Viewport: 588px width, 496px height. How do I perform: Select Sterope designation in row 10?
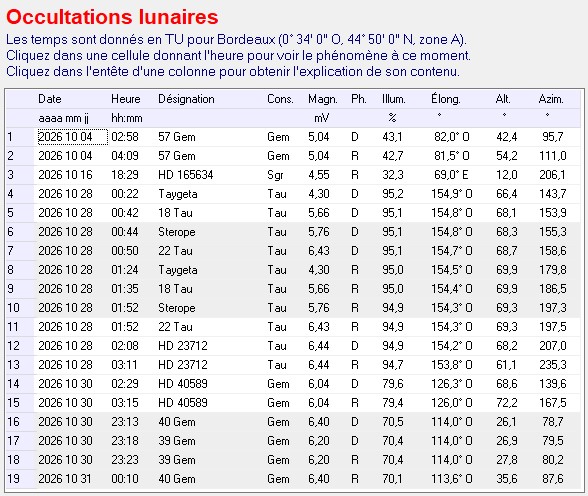(177, 308)
